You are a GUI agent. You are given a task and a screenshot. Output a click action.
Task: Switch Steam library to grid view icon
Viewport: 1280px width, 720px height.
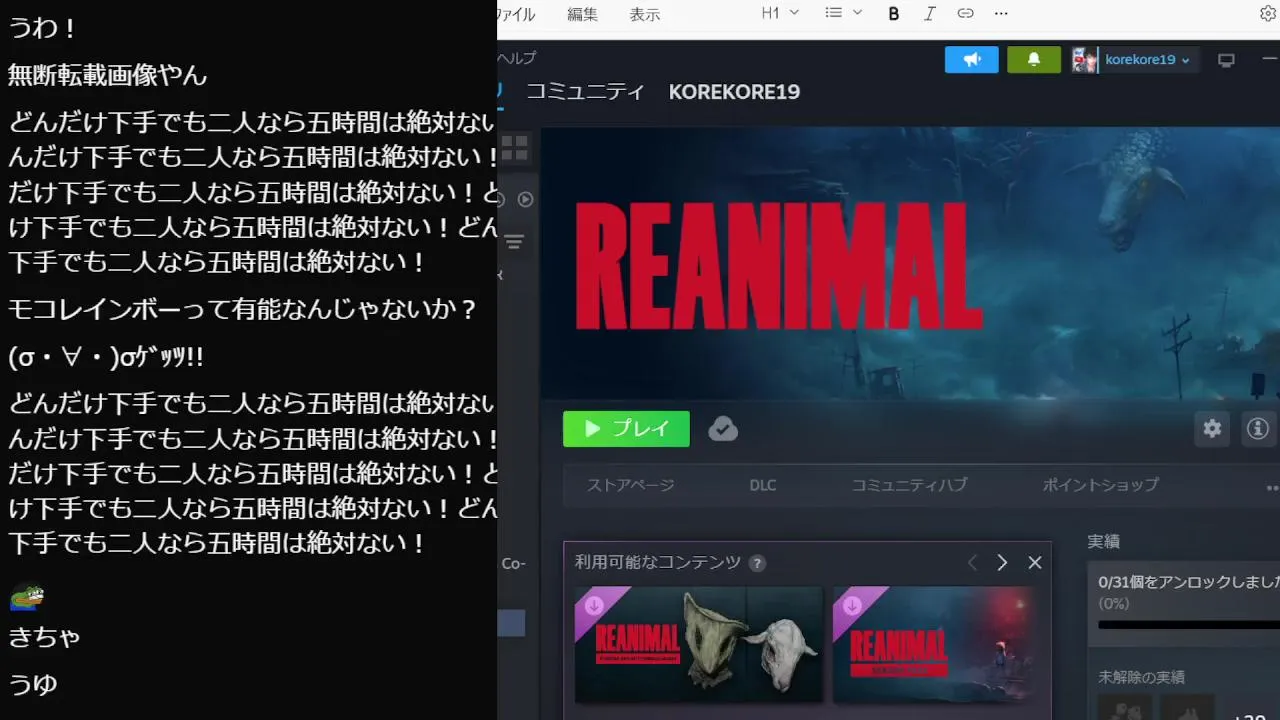click(x=514, y=149)
